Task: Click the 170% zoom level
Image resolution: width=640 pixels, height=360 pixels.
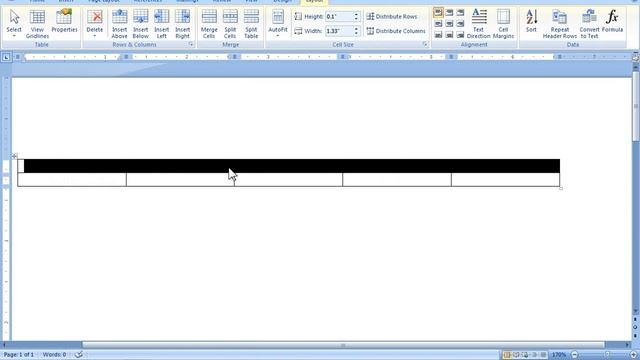Action: [559, 355]
